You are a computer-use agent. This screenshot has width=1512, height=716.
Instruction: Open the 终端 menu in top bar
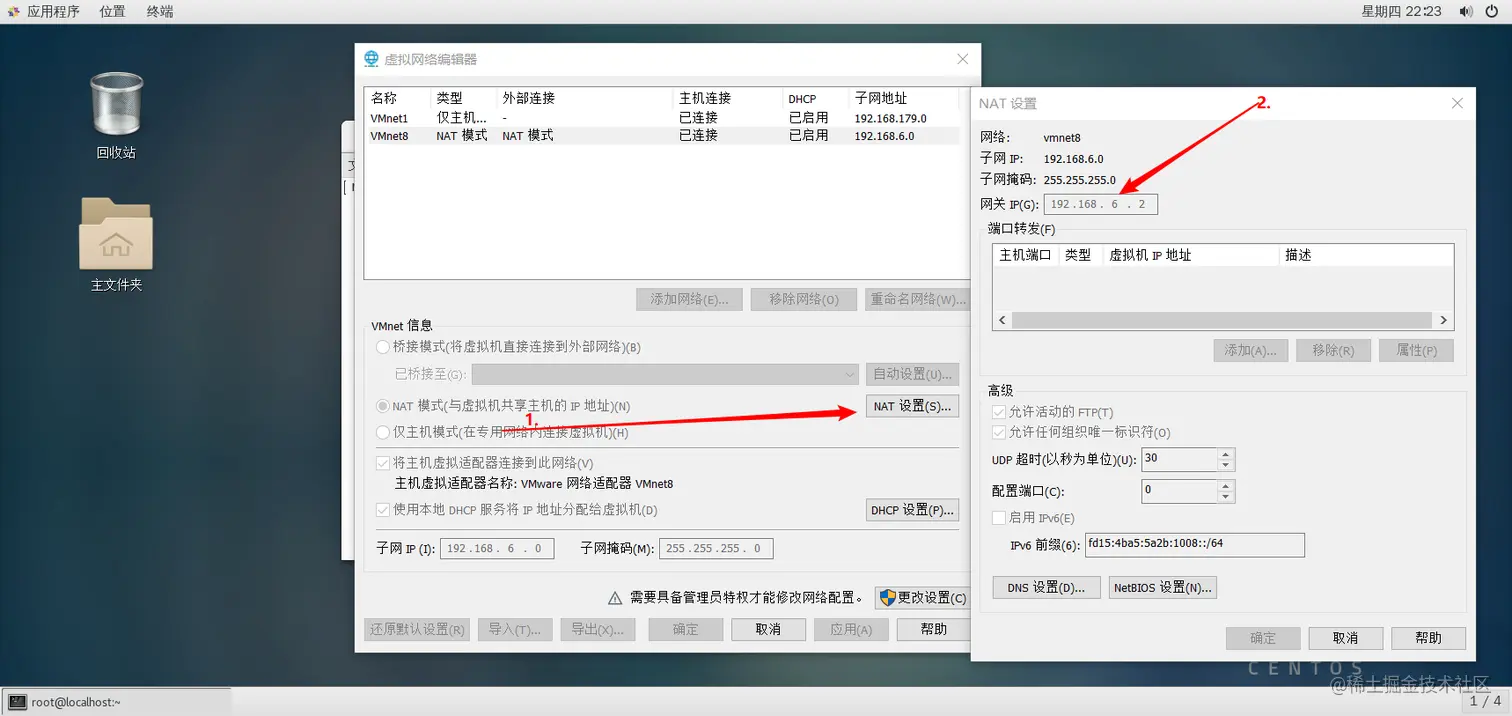click(160, 11)
